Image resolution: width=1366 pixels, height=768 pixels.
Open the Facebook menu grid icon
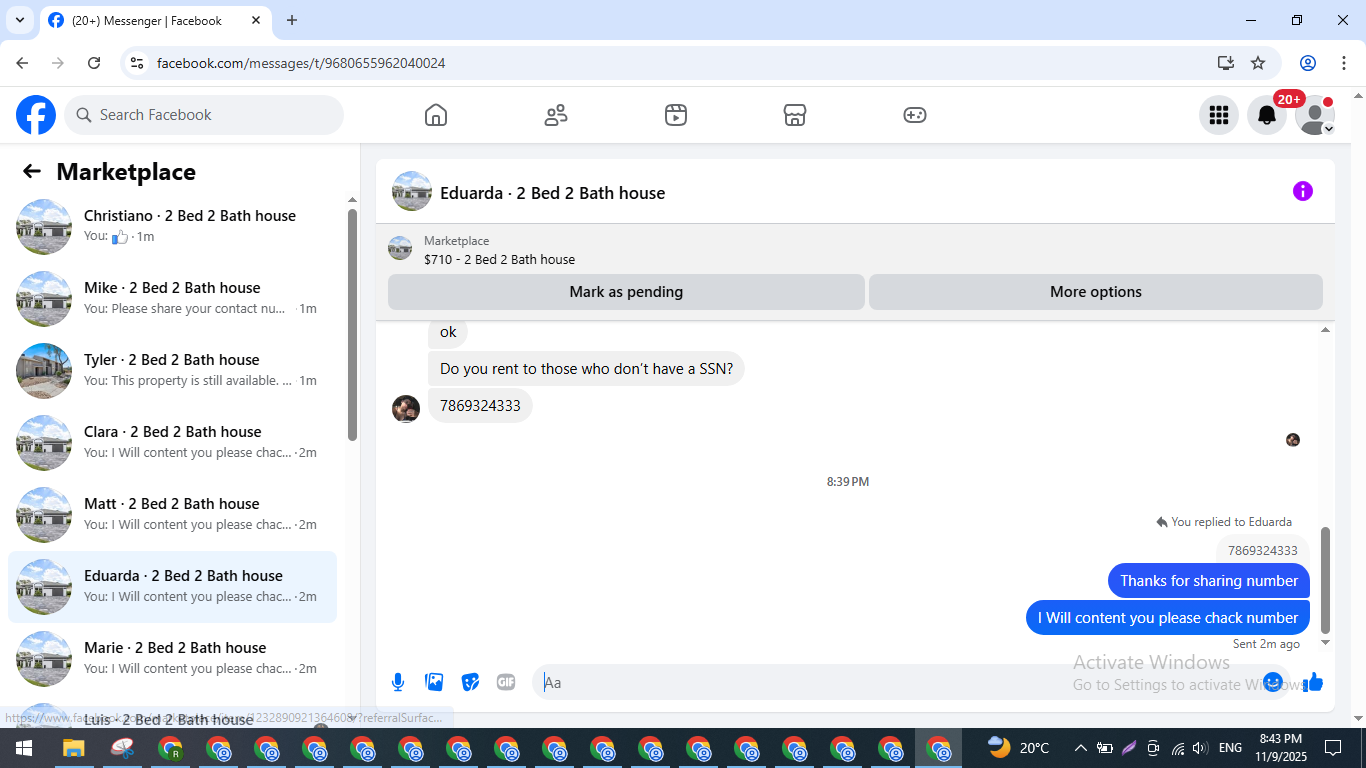click(1219, 115)
